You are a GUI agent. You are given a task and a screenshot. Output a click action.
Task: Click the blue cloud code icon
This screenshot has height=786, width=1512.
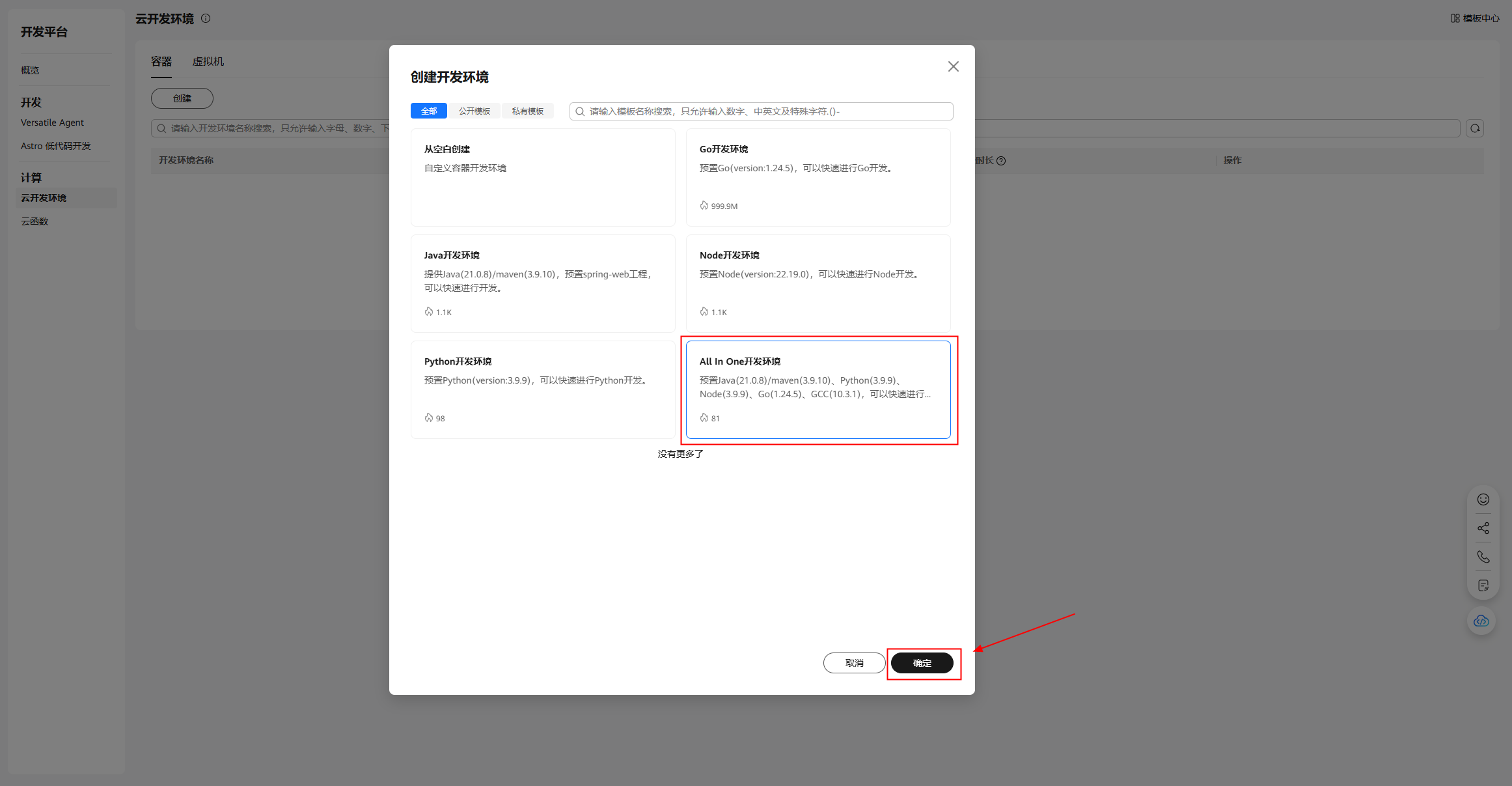point(1481,621)
